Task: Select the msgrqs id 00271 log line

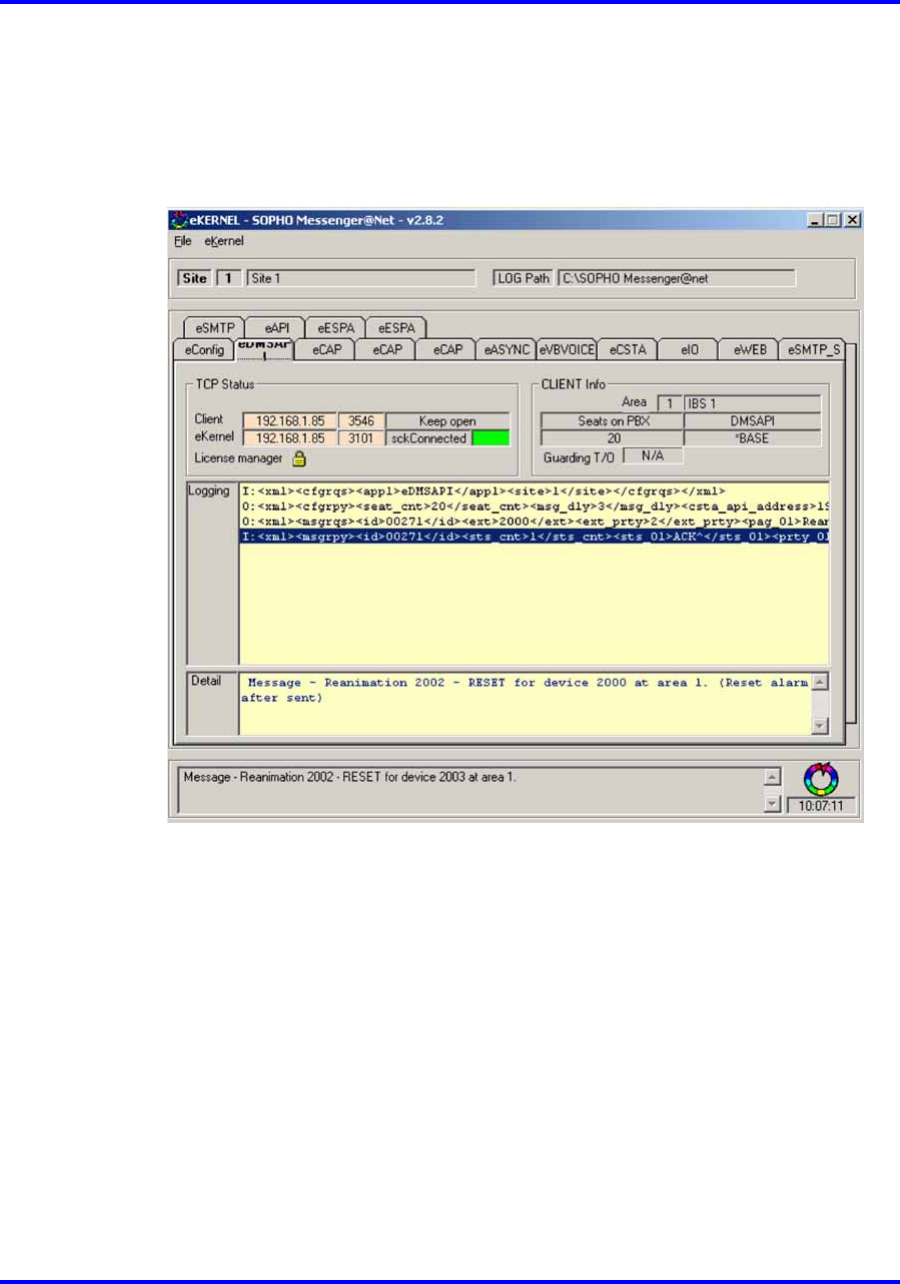Action: pyautogui.click(x=534, y=522)
